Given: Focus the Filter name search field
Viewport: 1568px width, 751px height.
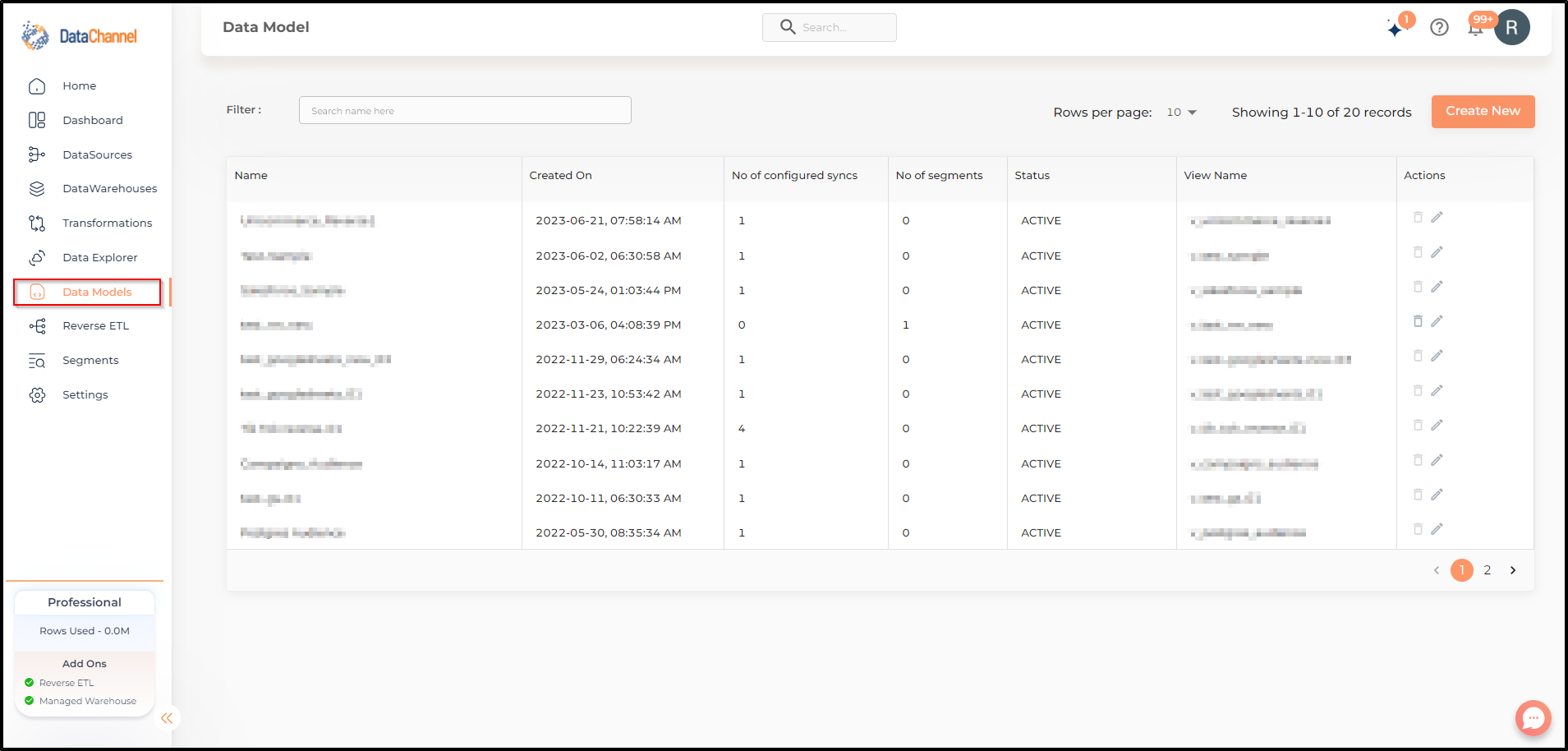Looking at the screenshot, I should (x=465, y=111).
